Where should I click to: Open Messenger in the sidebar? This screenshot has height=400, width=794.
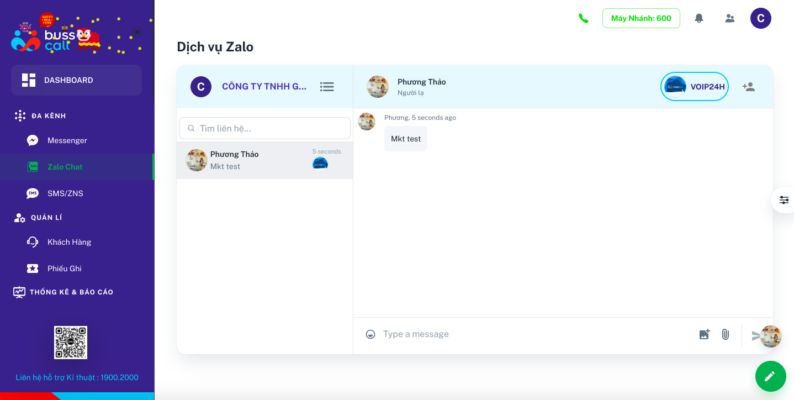pyautogui.click(x=67, y=141)
